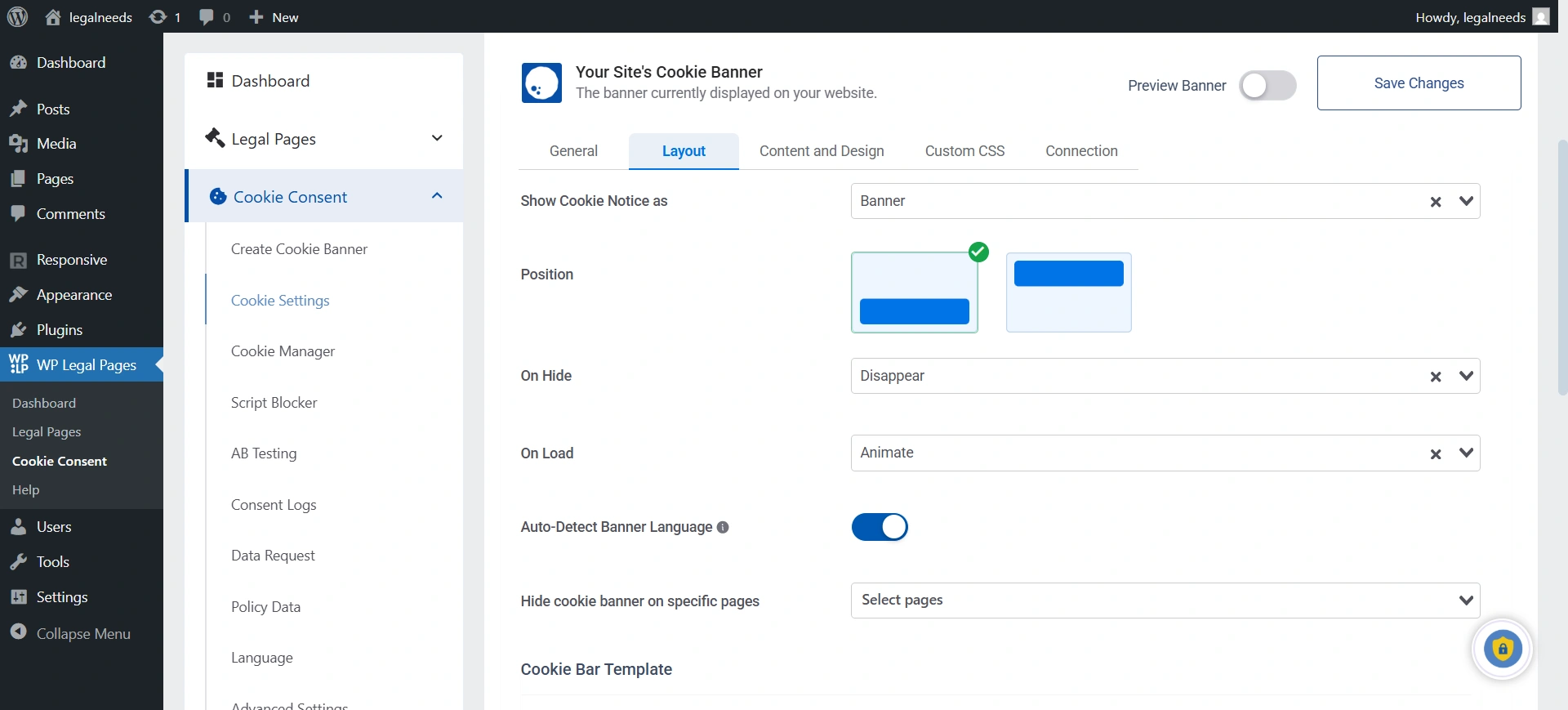Collapse the Cookie Consent section chevron
The width and height of the screenshot is (1568, 710).
(437, 196)
